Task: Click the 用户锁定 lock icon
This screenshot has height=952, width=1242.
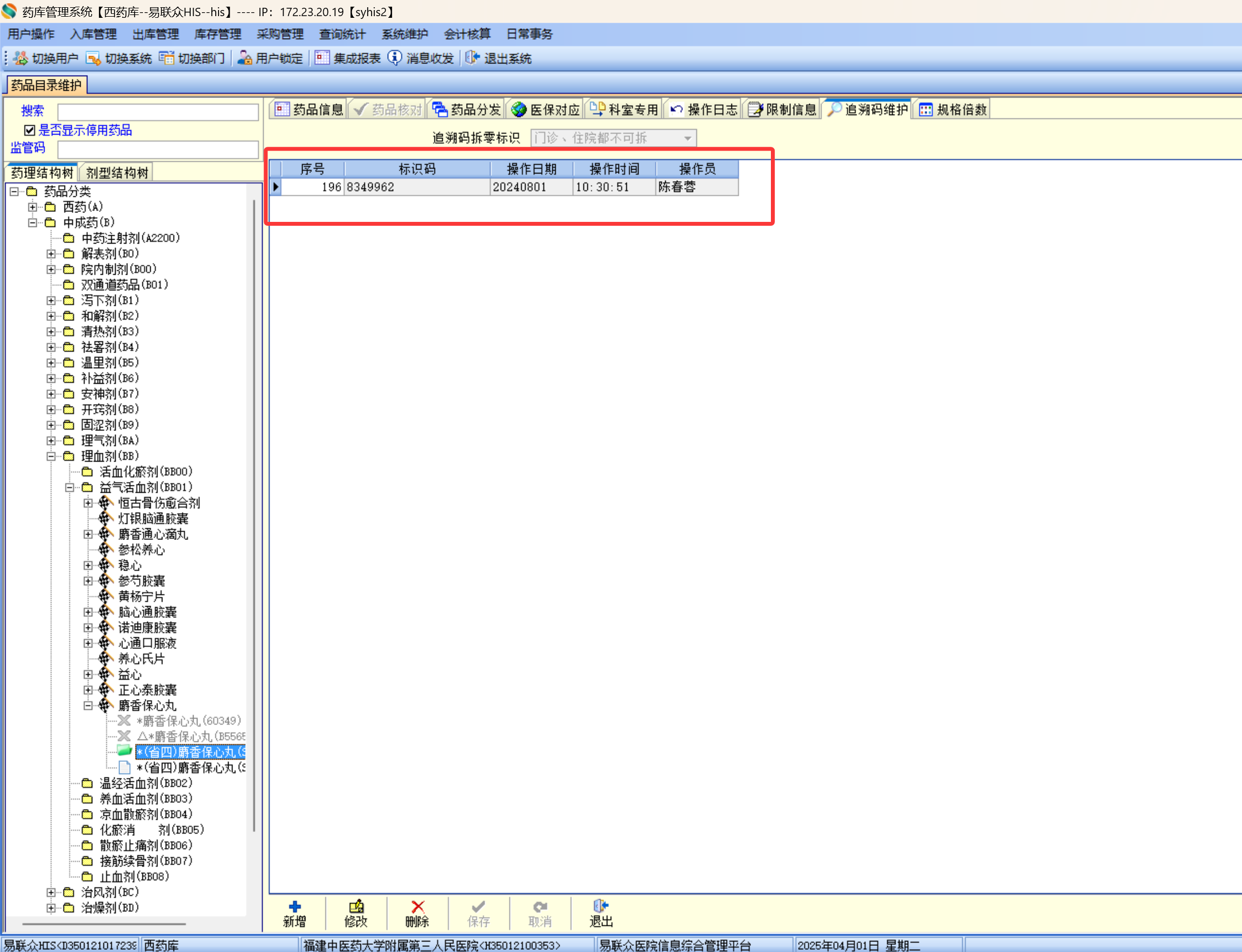Action: tap(244, 58)
